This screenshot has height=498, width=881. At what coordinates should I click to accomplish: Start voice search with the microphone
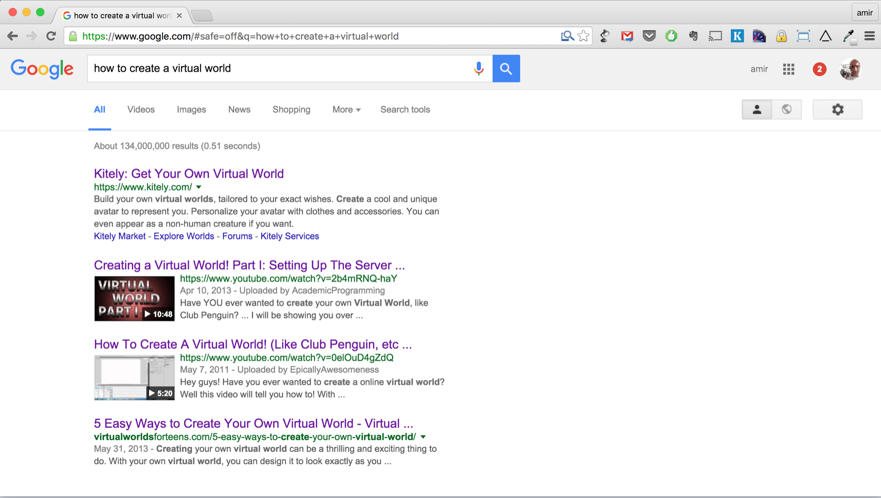[x=479, y=69]
